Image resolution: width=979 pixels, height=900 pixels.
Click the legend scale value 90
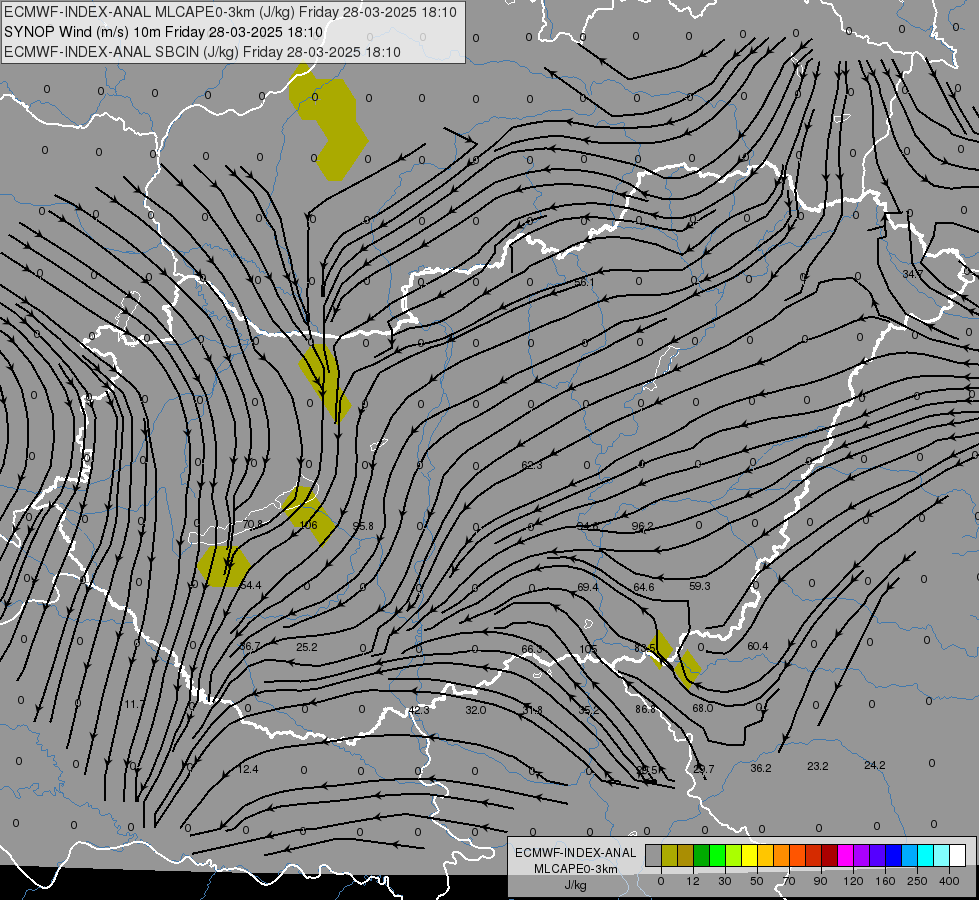tap(820, 881)
